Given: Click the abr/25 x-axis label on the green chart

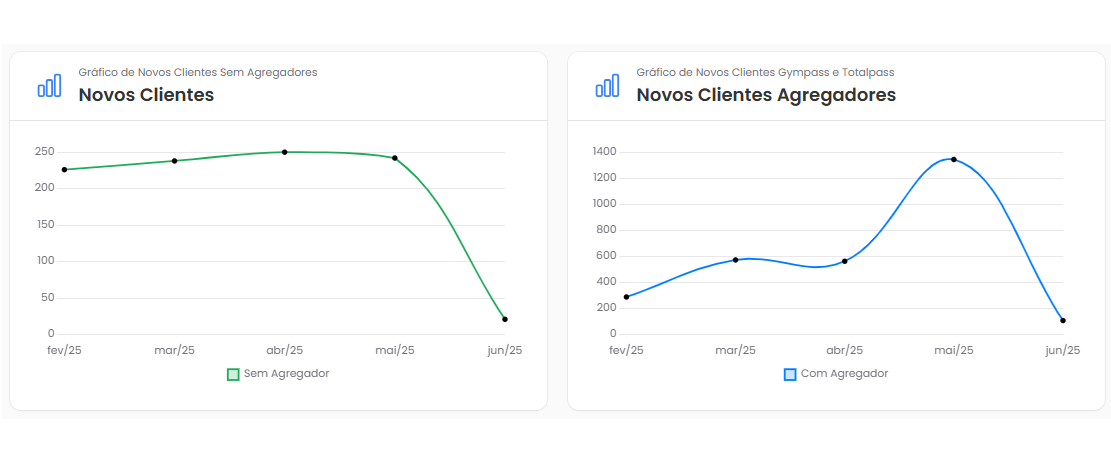Looking at the screenshot, I should click(x=284, y=350).
